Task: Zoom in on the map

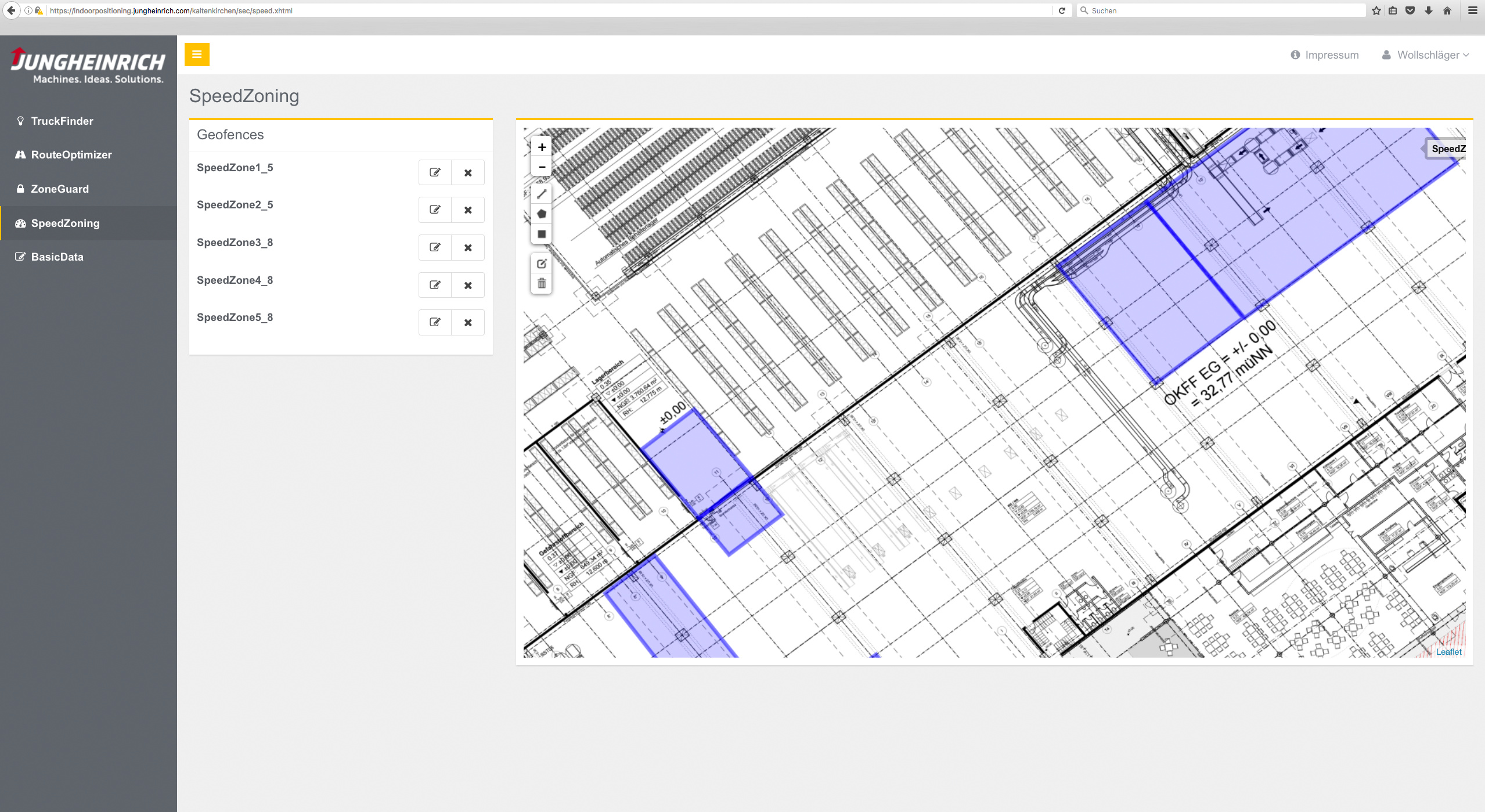Action: pyautogui.click(x=541, y=147)
